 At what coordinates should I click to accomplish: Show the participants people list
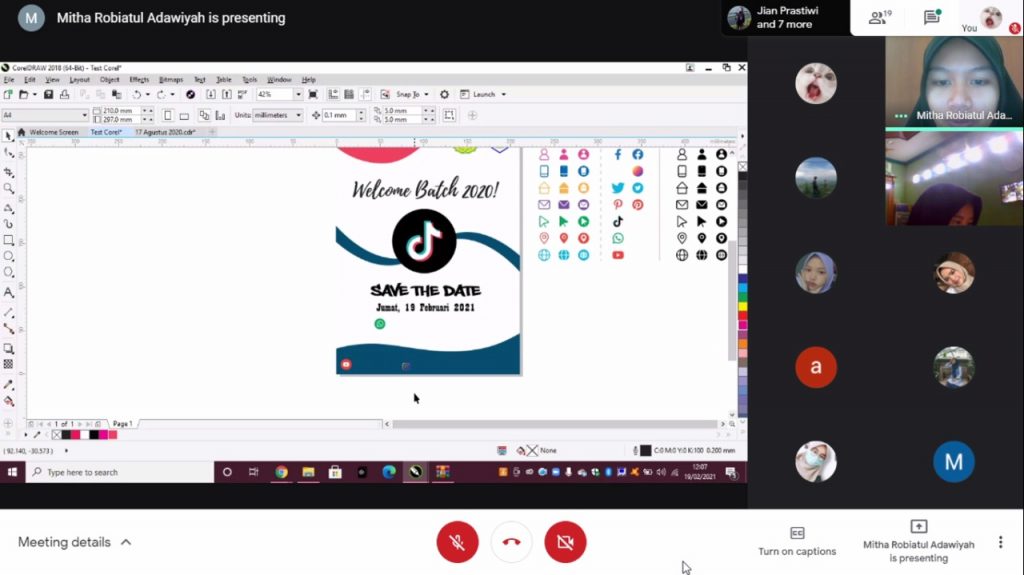pyautogui.click(x=880, y=18)
